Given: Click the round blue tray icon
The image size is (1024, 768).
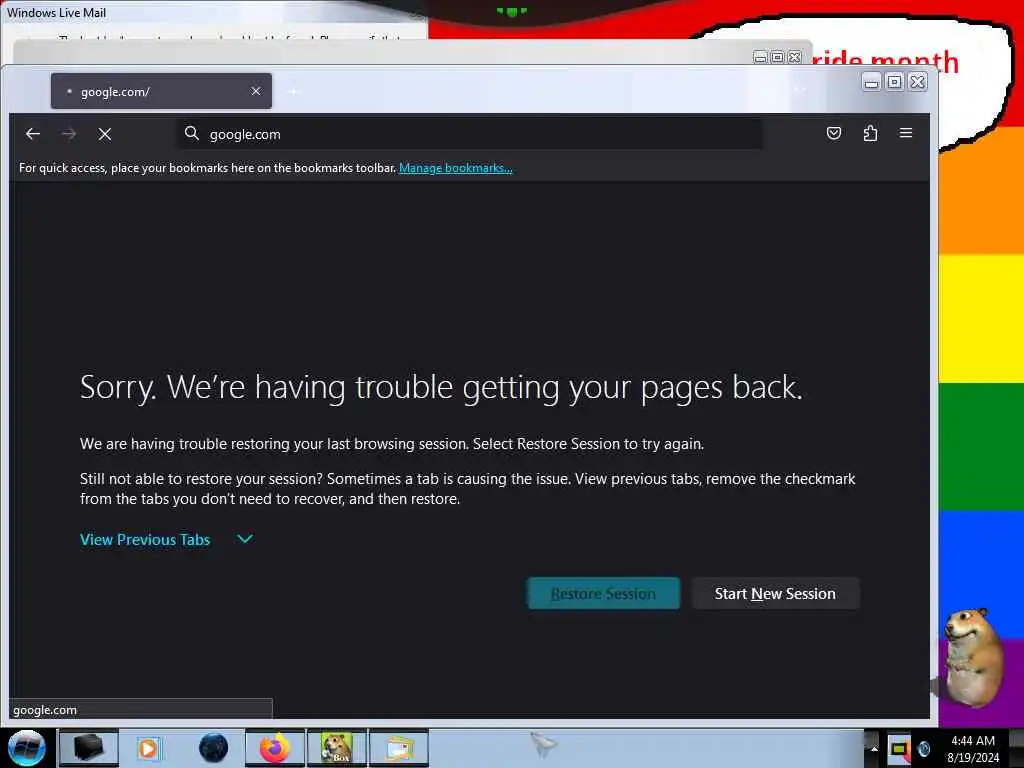Looking at the screenshot, I should tap(923, 748).
